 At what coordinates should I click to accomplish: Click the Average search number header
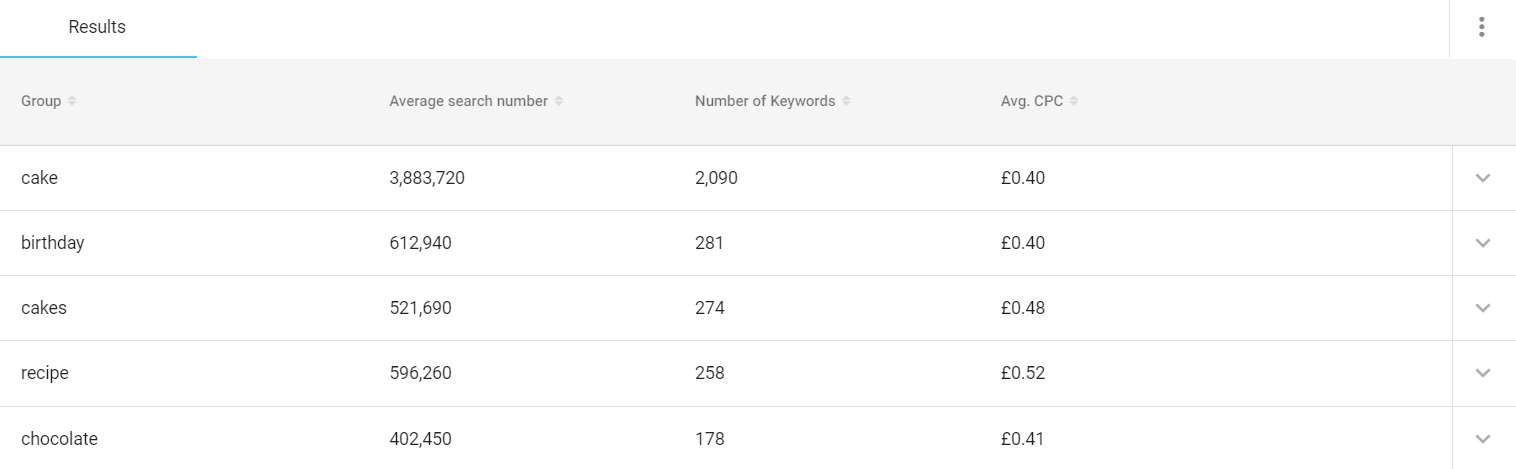tap(468, 101)
